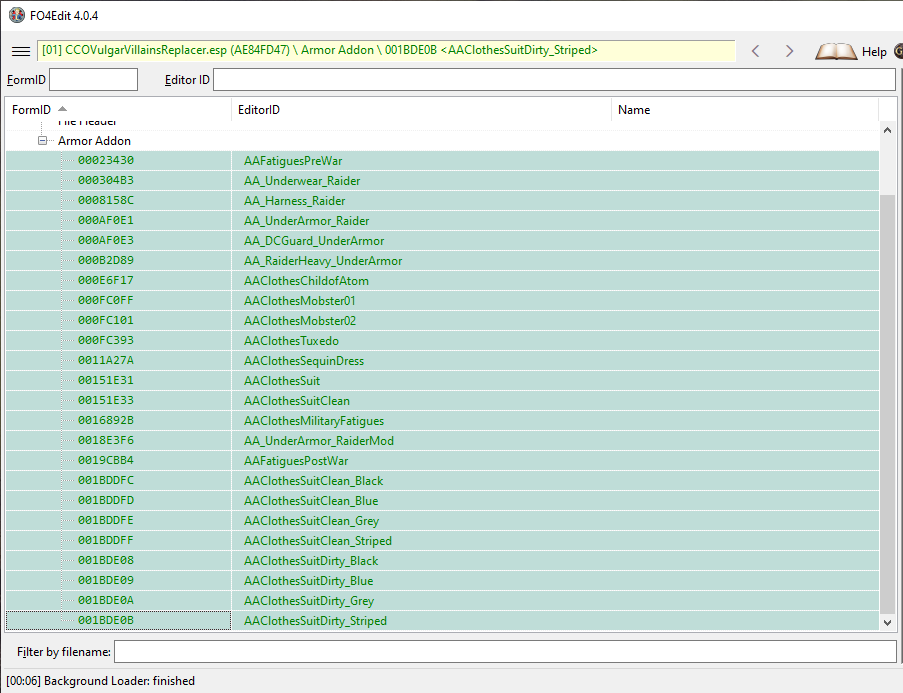Click AA_Harness_Raider editor ID
Image resolution: width=903 pixels, height=693 pixels.
point(294,201)
